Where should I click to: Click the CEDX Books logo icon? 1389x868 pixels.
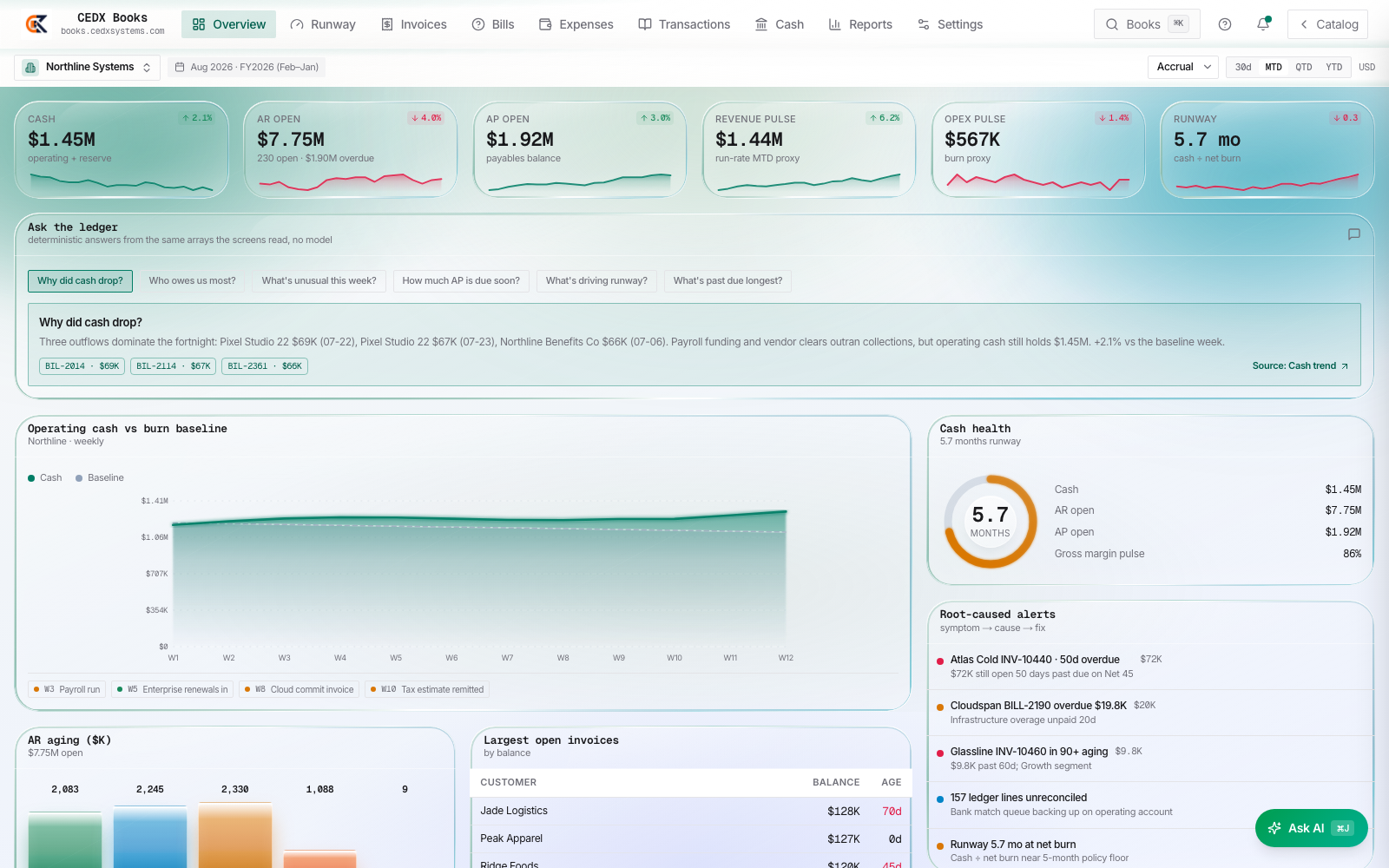pos(36,24)
